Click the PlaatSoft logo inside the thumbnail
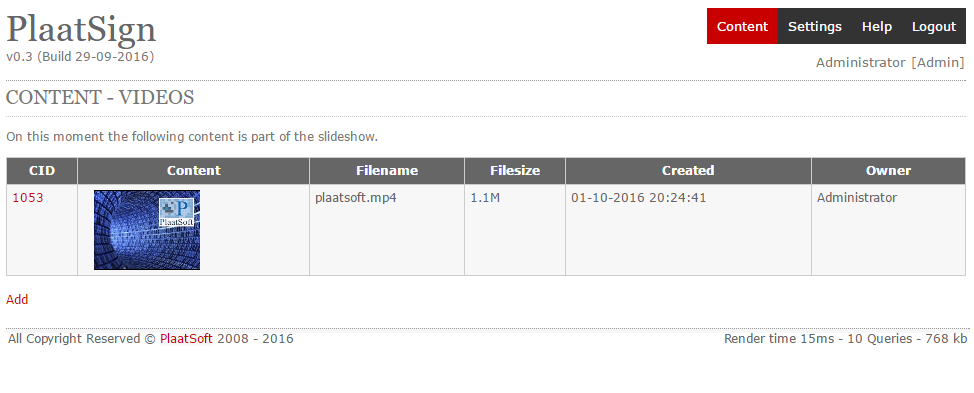 176,212
